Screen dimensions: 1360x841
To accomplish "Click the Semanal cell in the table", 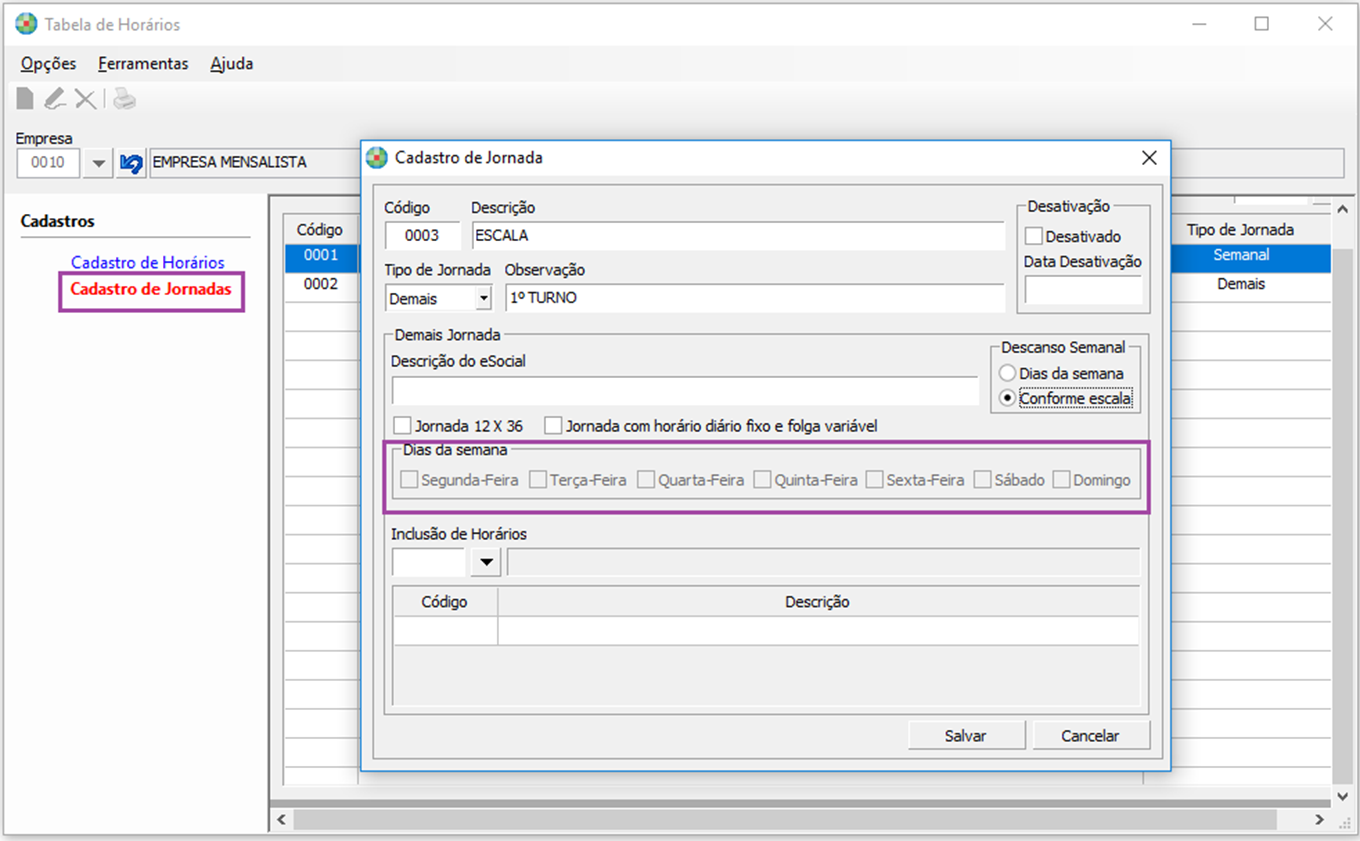I will pyautogui.click(x=1241, y=255).
